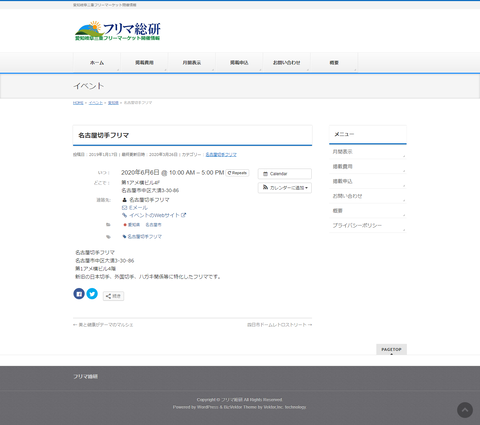Go to next post 四日市ドームレトロストリート
This screenshot has height=425, width=480.
(x=279, y=325)
